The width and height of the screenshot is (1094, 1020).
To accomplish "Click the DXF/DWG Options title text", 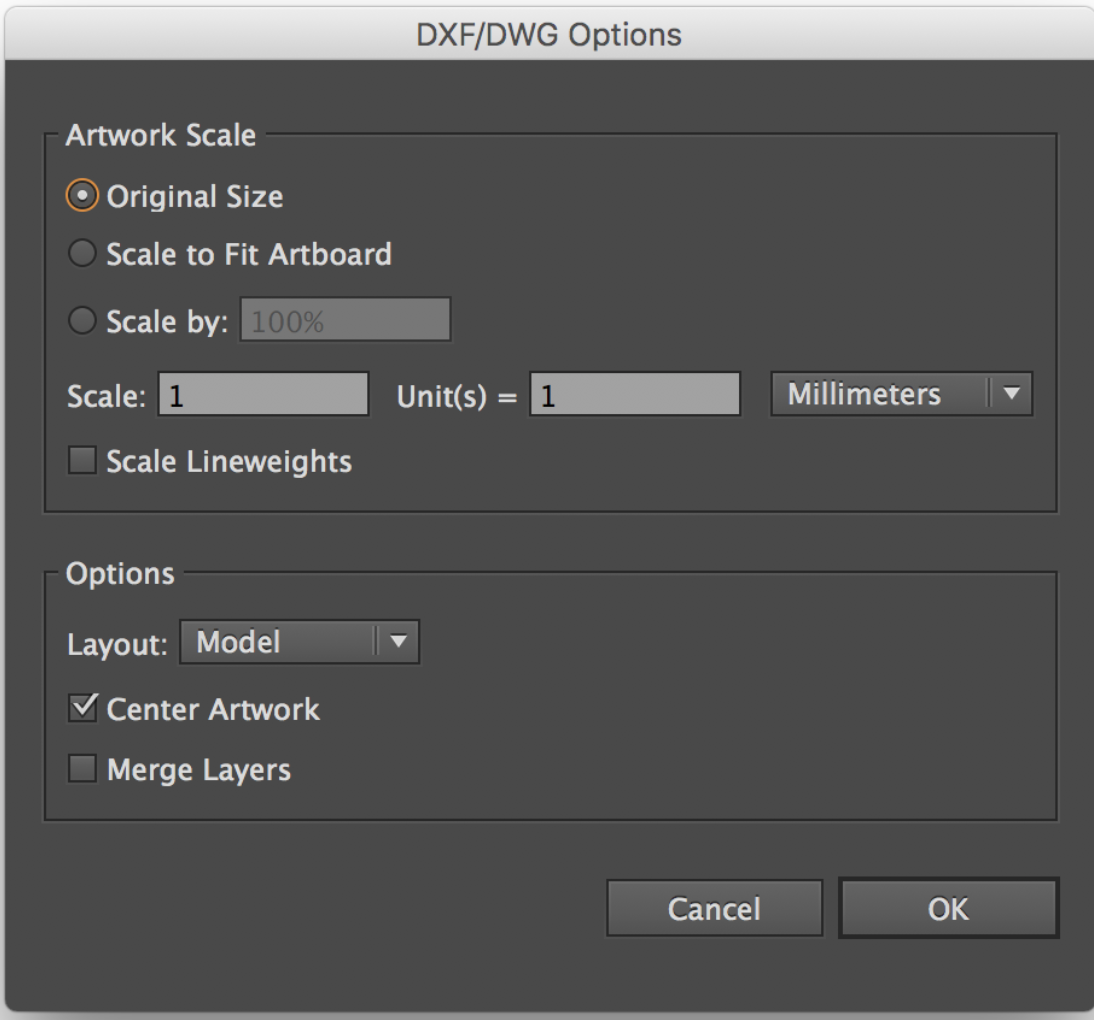I will [x=548, y=35].
